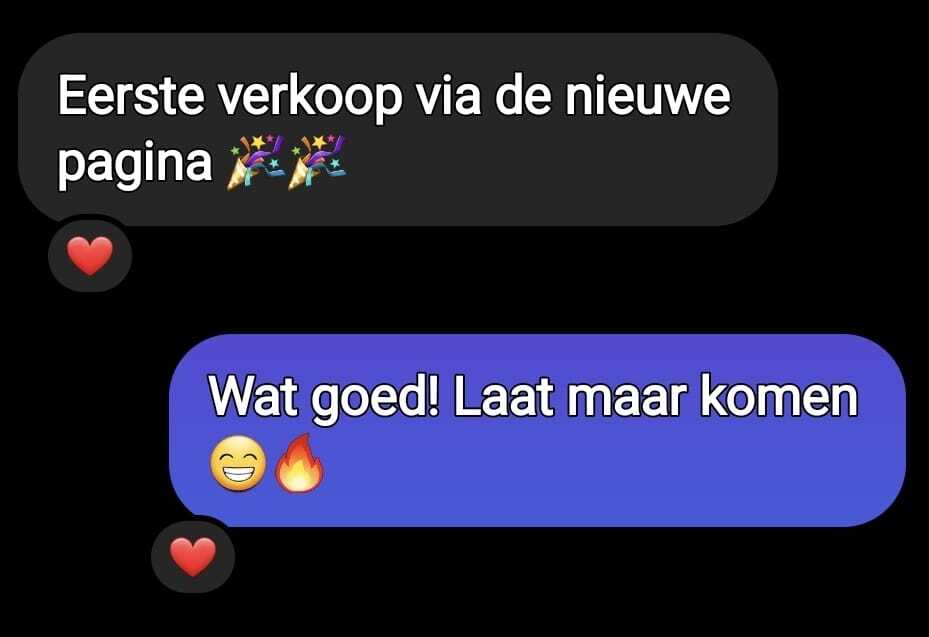
Task: Click the word 'de' in gray bubble
Action: coord(523,95)
